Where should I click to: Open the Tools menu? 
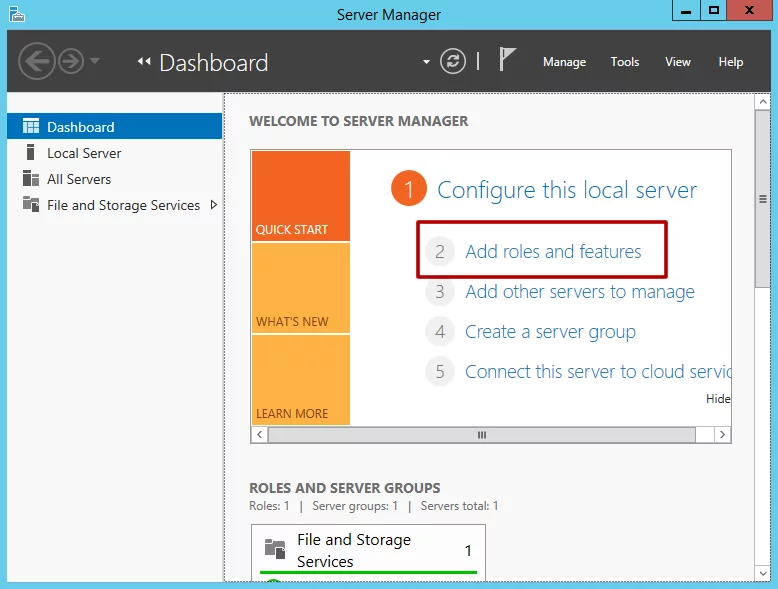click(x=625, y=62)
